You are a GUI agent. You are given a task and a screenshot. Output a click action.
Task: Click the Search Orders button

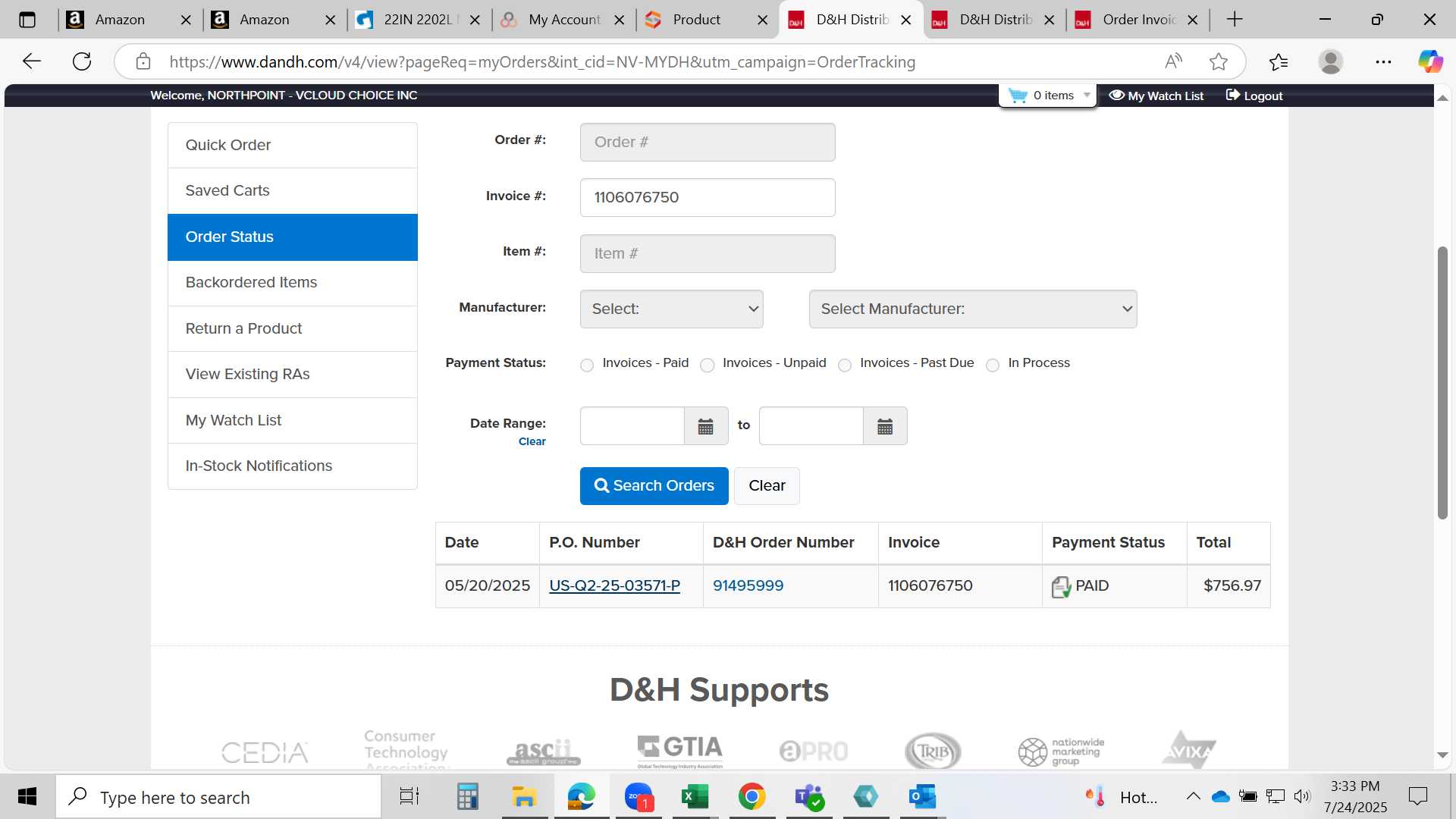click(x=654, y=486)
